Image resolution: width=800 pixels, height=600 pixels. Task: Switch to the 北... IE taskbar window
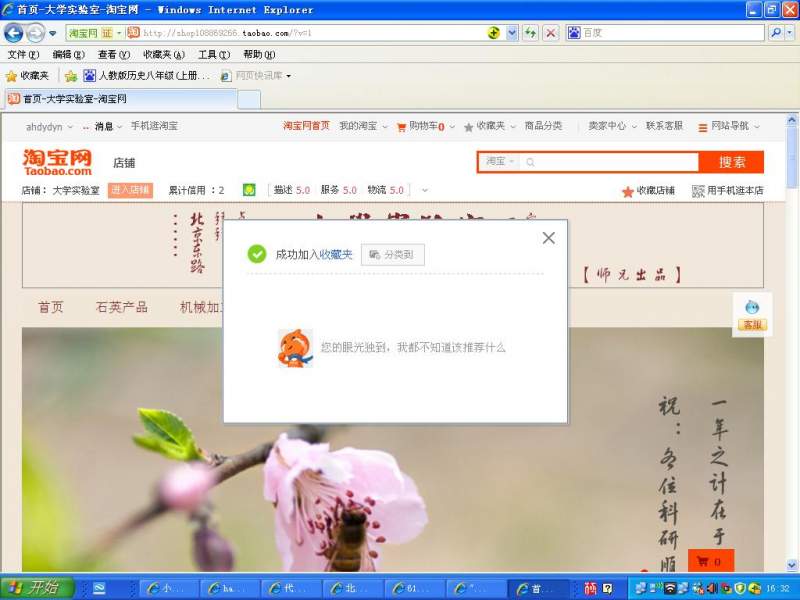[353, 589]
